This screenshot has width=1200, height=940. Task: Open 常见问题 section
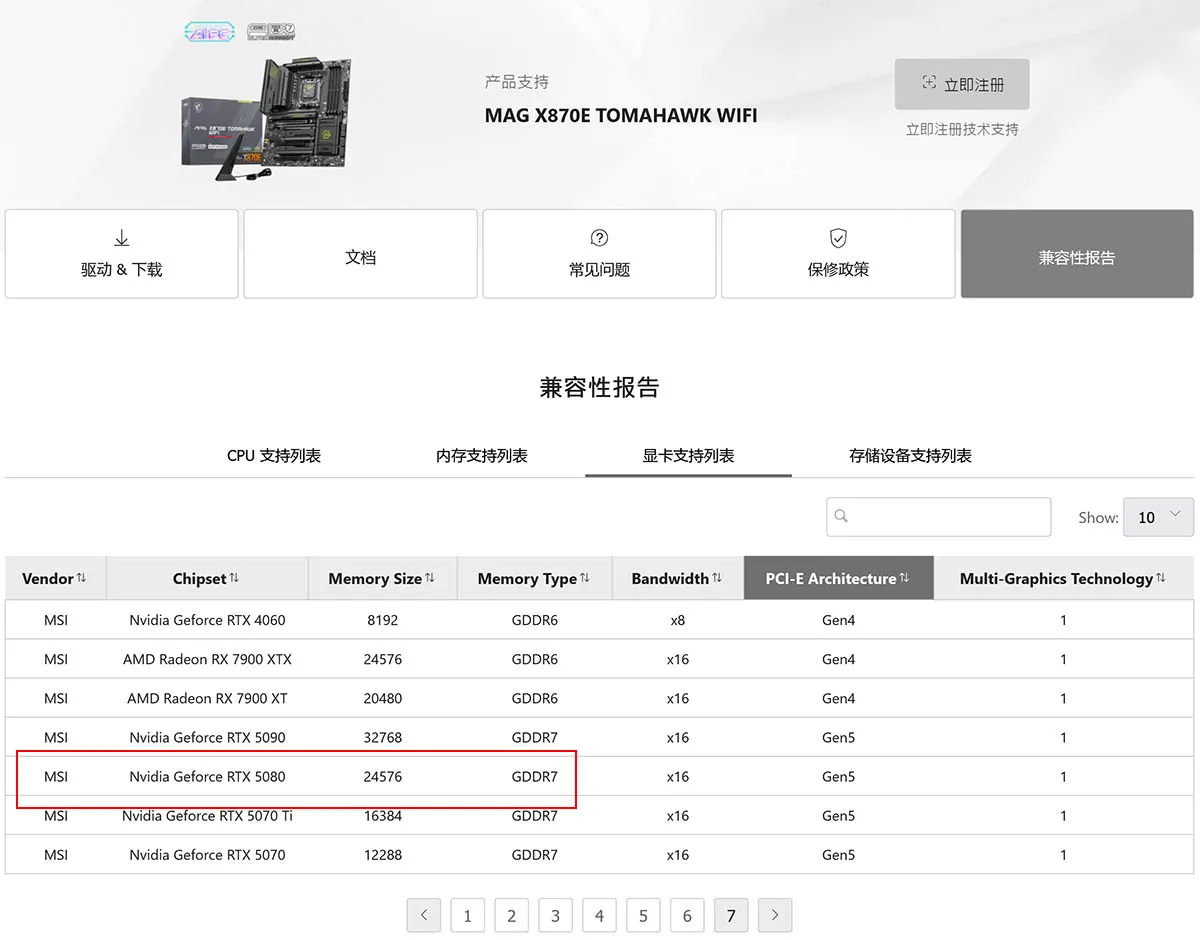(599, 254)
